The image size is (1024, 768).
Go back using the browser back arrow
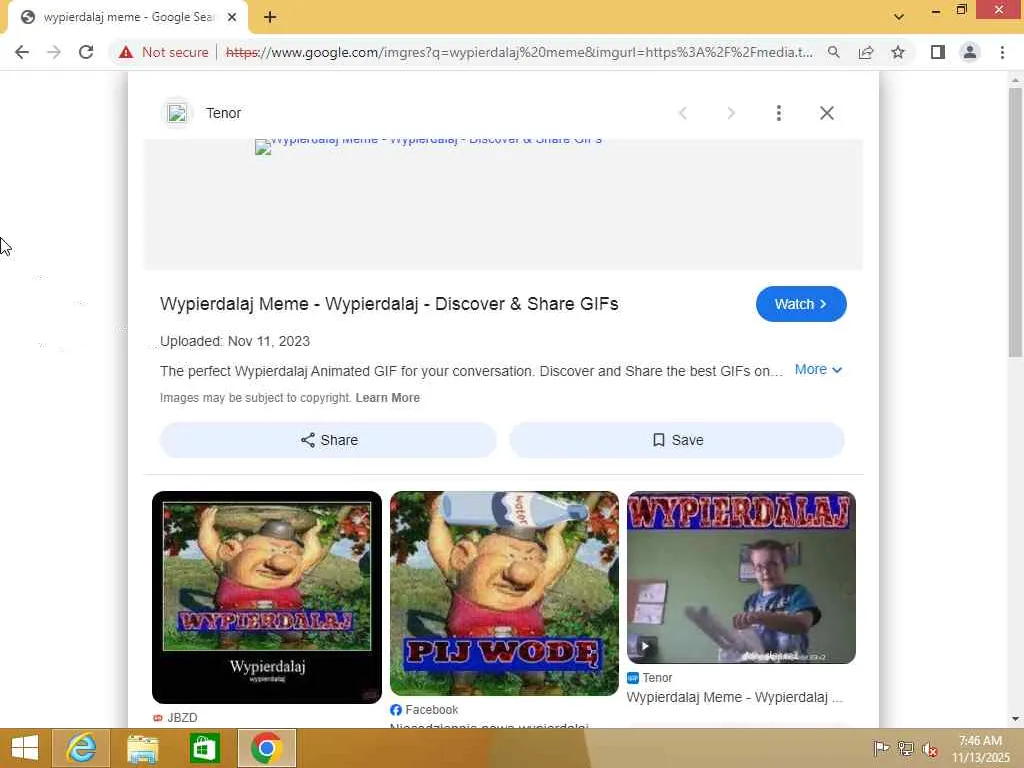[22, 52]
